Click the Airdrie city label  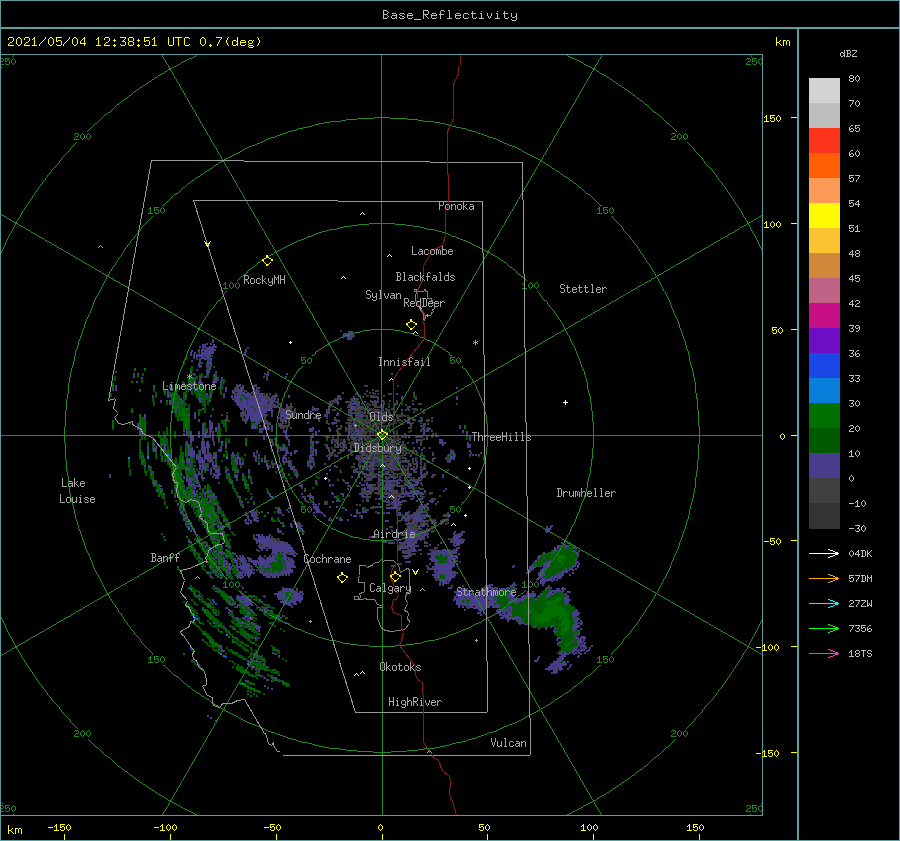pos(394,534)
